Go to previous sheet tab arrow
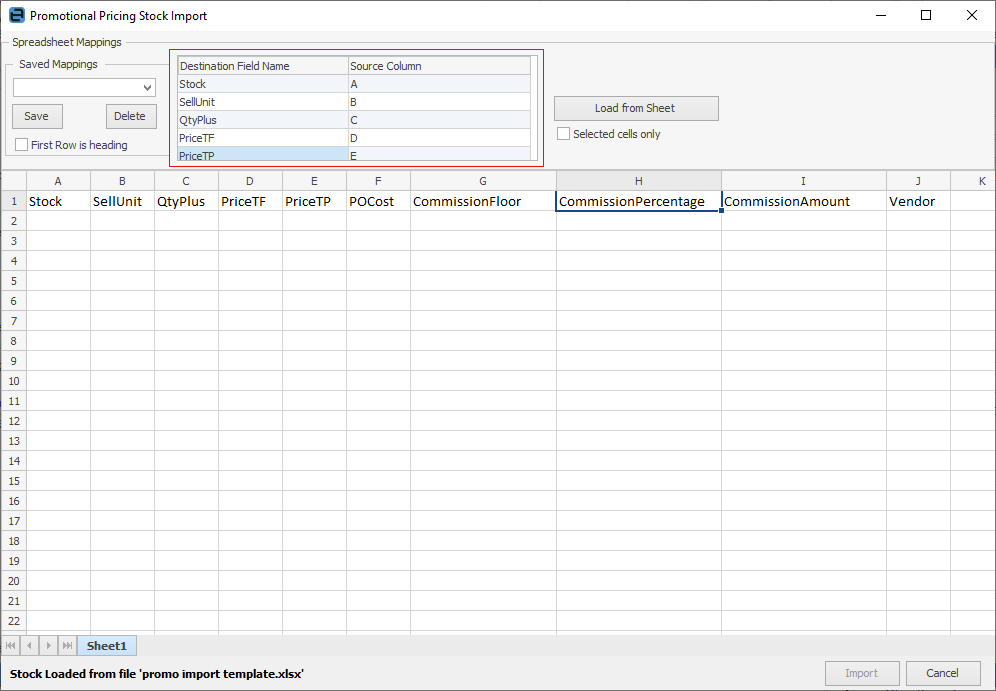Viewport: 996px width, 691px height. tap(30, 646)
